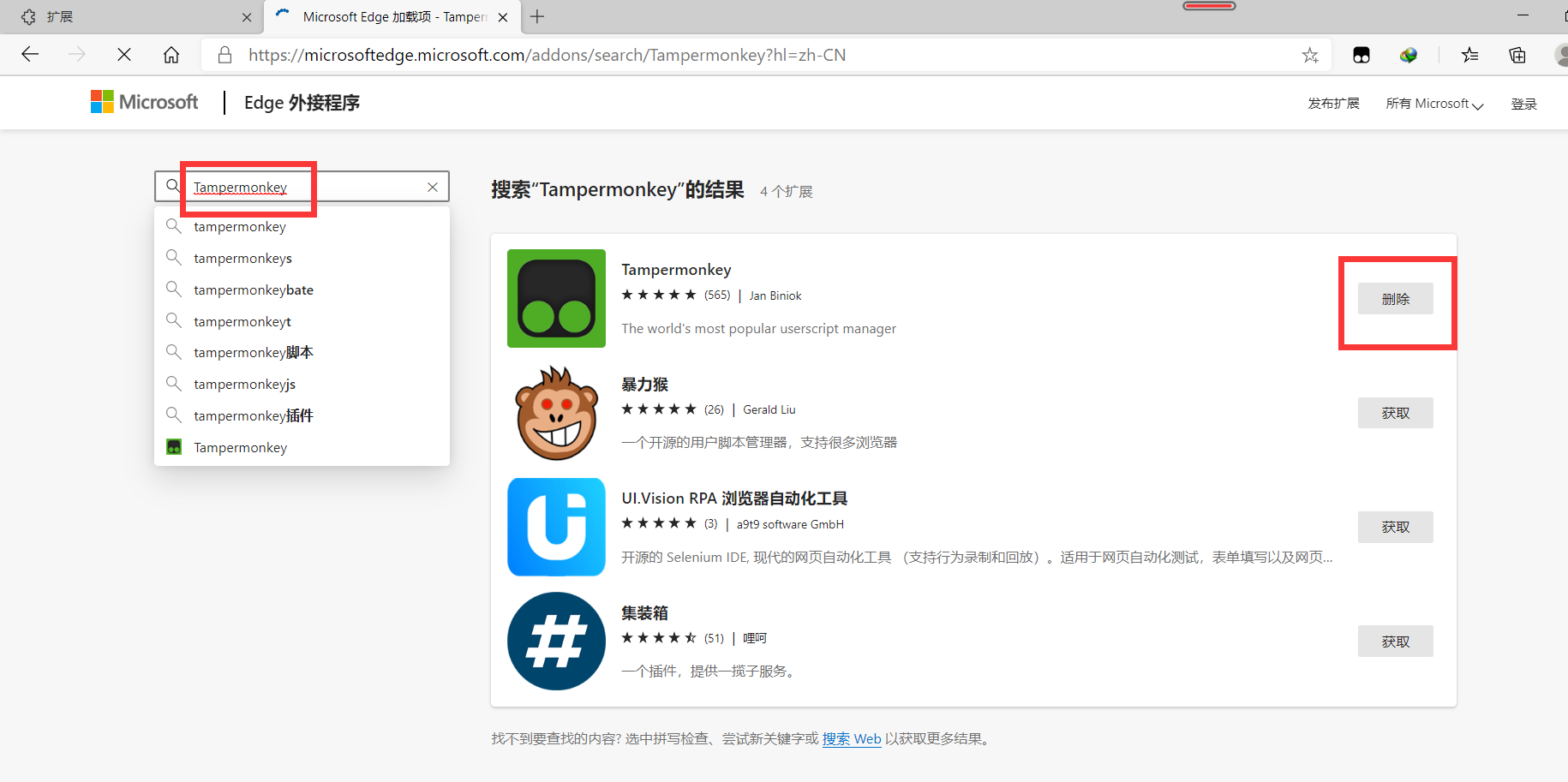Stop loading the page
The height and width of the screenshot is (782, 1568).
coord(124,55)
